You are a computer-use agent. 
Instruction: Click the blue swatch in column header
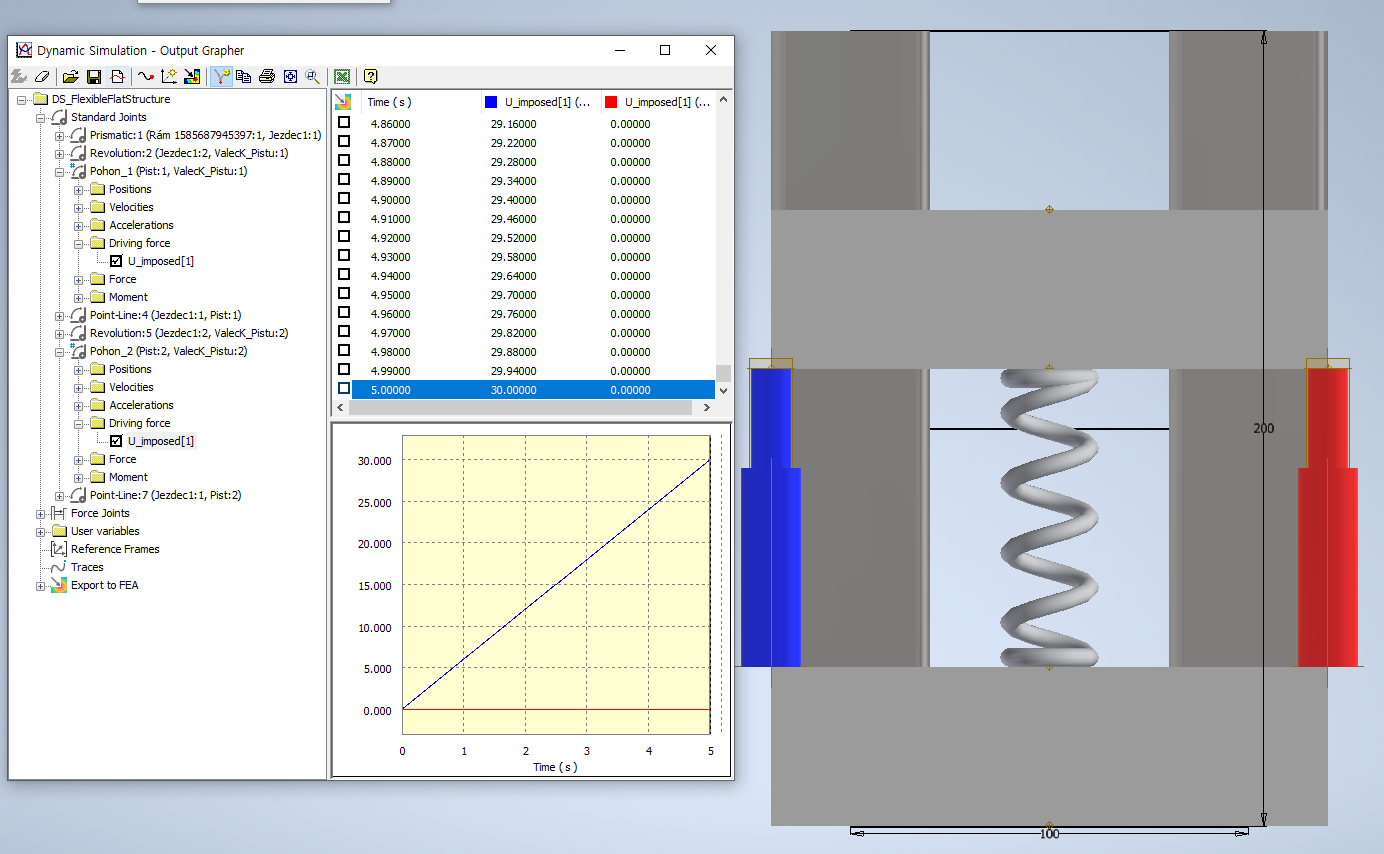tap(491, 102)
